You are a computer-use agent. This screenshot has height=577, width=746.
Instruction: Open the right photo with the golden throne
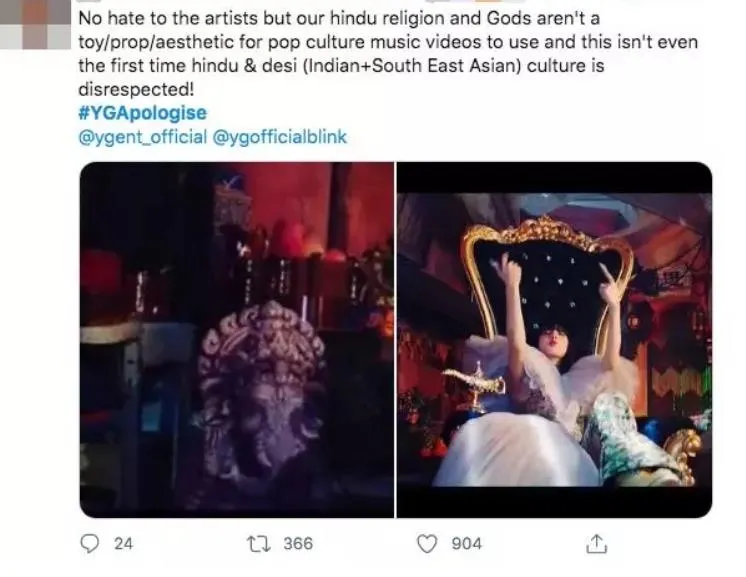click(554, 339)
